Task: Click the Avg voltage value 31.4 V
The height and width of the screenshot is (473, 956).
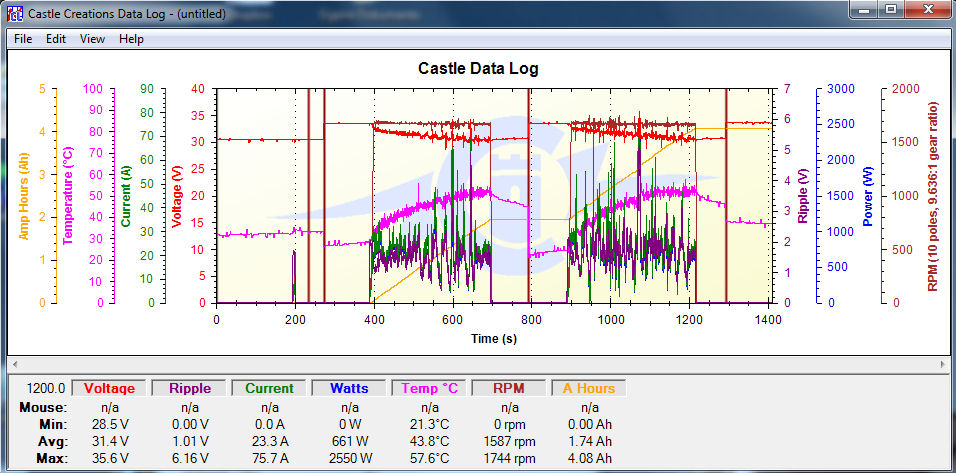Action: pyautogui.click(x=110, y=441)
